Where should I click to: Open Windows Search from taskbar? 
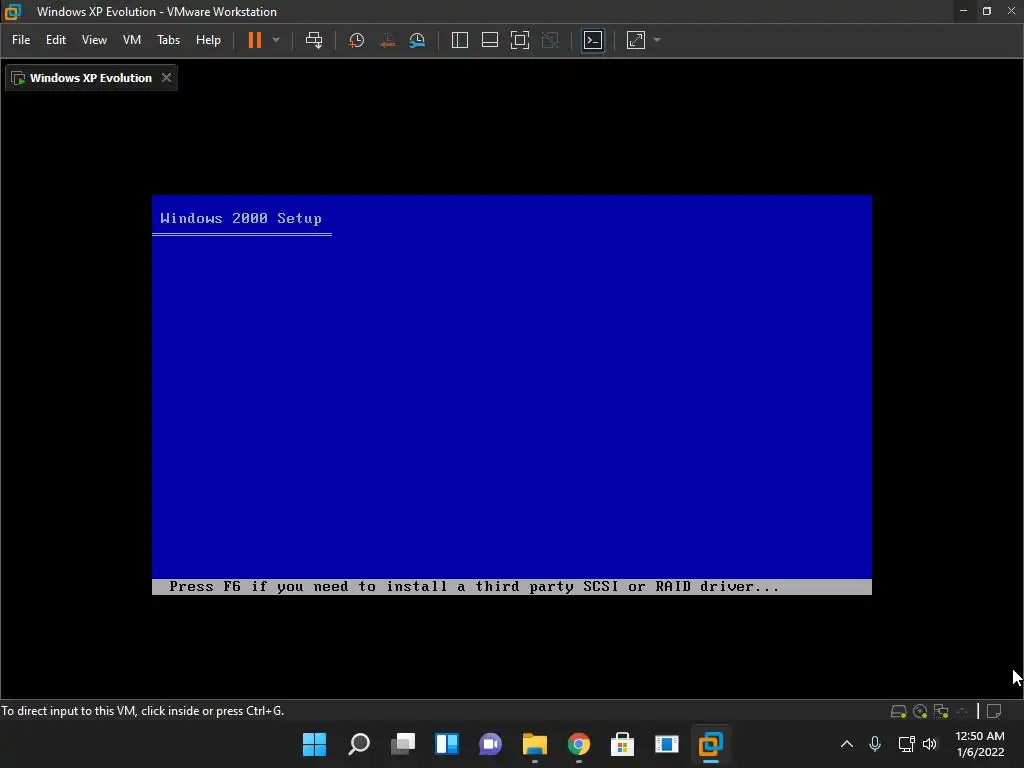tap(359, 744)
